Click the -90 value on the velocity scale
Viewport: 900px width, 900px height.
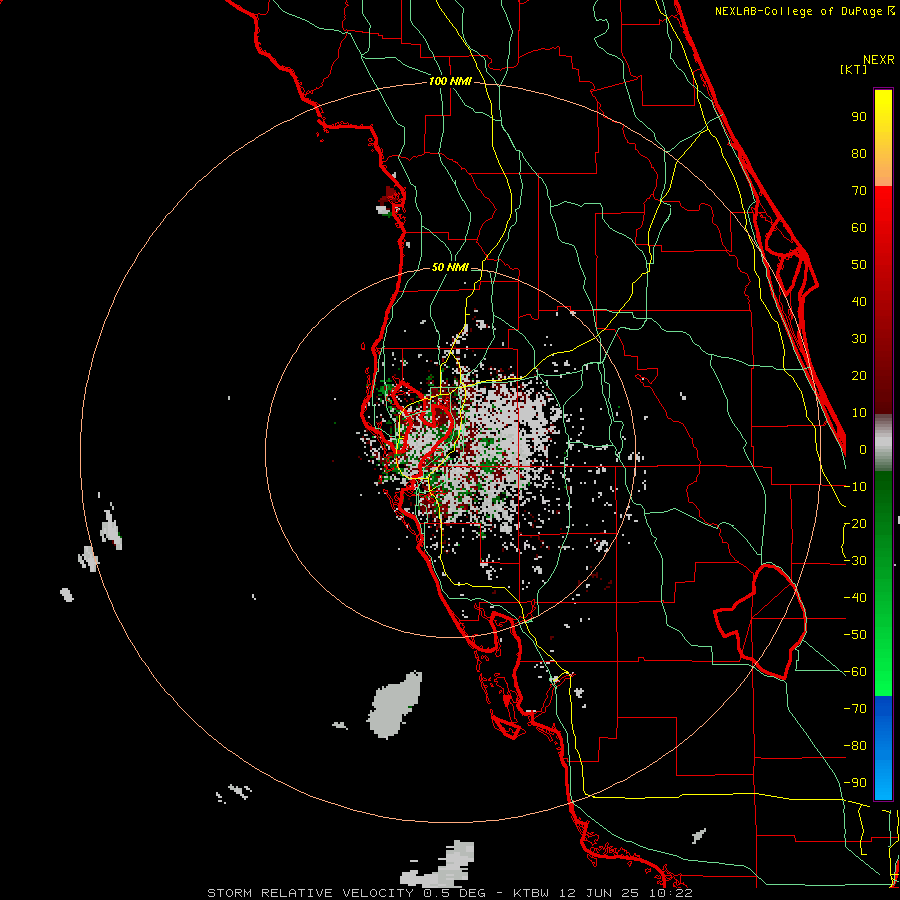click(855, 783)
